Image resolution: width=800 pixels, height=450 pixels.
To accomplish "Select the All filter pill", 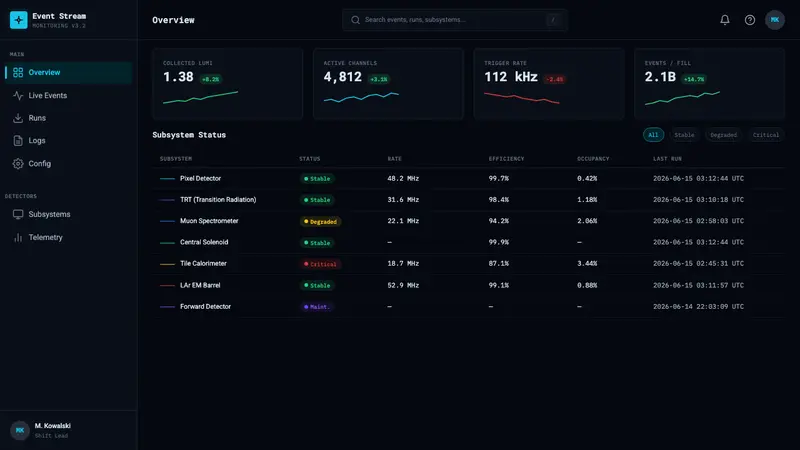I will tap(653, 135).
